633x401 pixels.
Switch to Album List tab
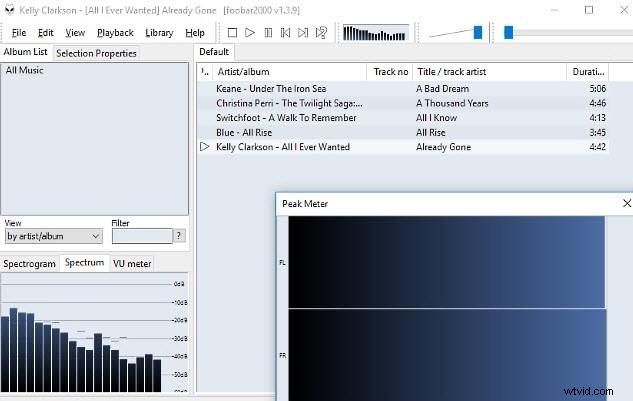25,52
